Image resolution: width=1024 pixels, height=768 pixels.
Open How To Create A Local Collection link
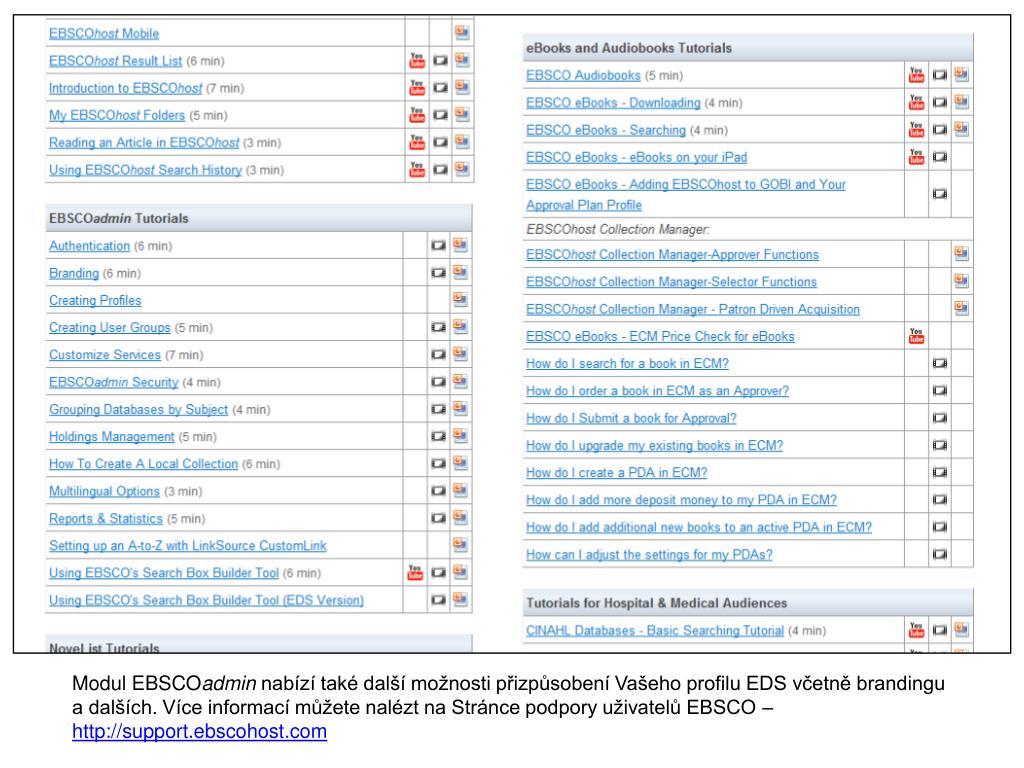(x=144, y=464)
